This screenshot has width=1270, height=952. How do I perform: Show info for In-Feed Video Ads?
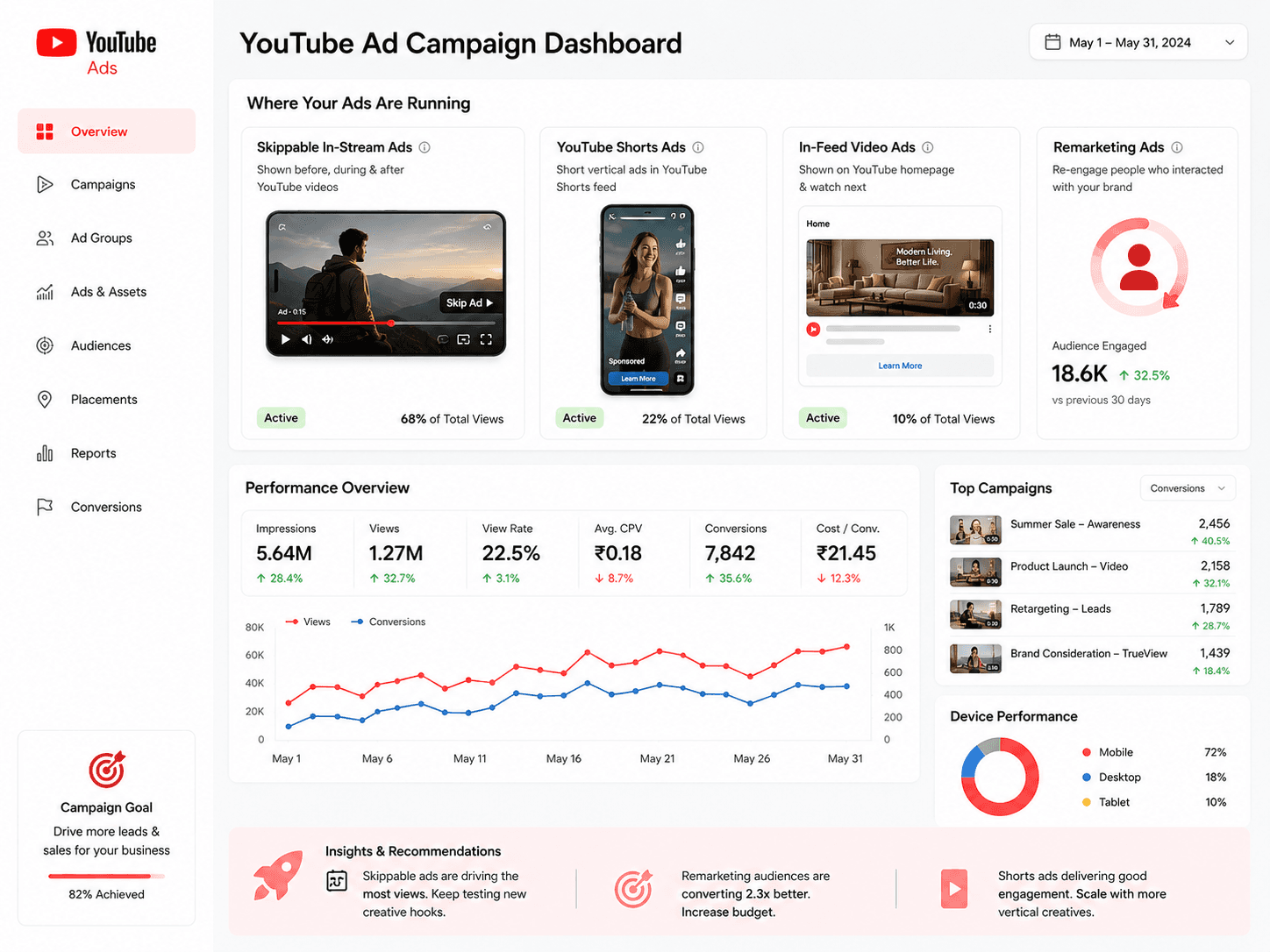tap(928, 147)
